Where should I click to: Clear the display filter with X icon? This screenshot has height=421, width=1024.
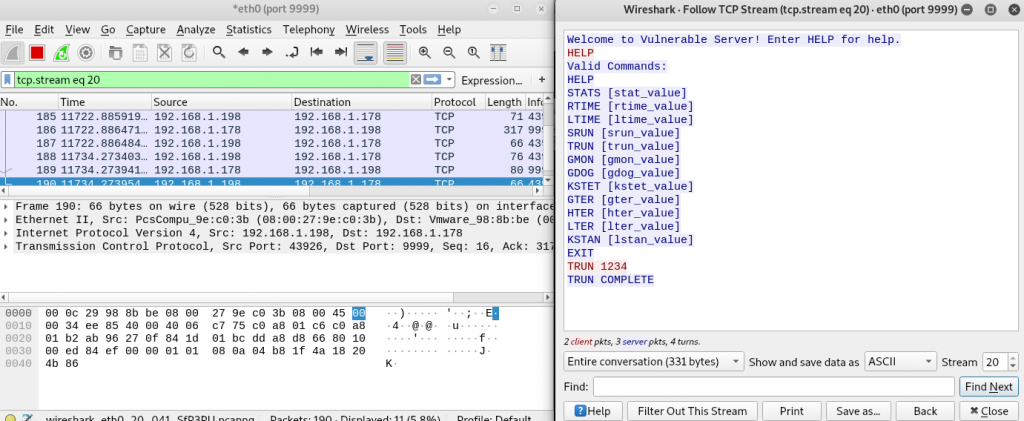point(415,80)
